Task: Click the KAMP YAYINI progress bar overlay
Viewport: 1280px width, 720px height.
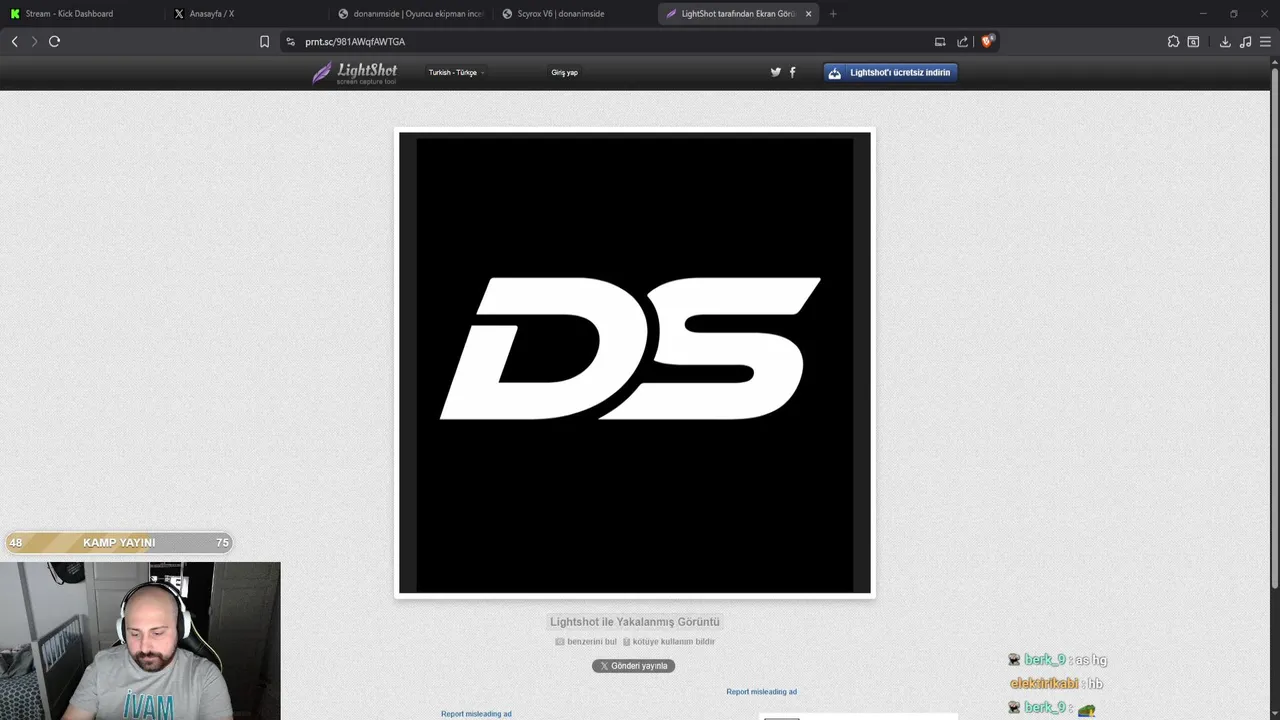Action: [x=119, y=542]
